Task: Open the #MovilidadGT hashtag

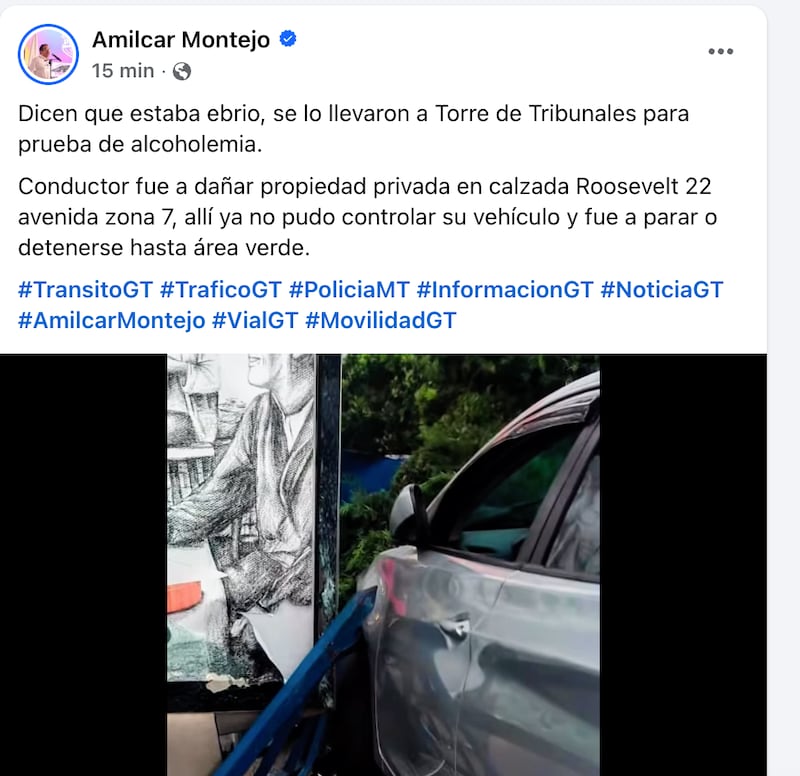Action: [381, 320]
